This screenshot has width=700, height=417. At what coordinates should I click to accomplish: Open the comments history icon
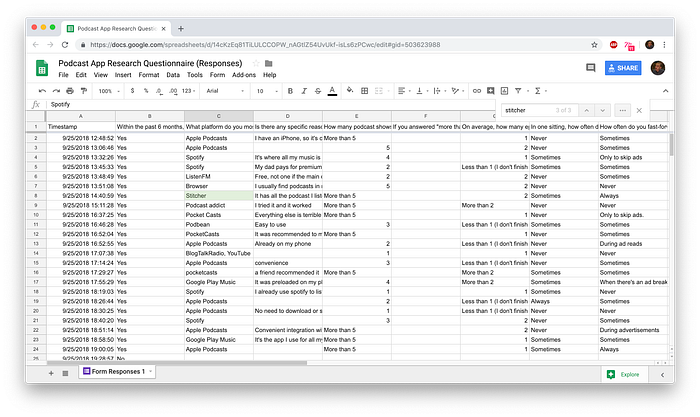coord(591,68)
